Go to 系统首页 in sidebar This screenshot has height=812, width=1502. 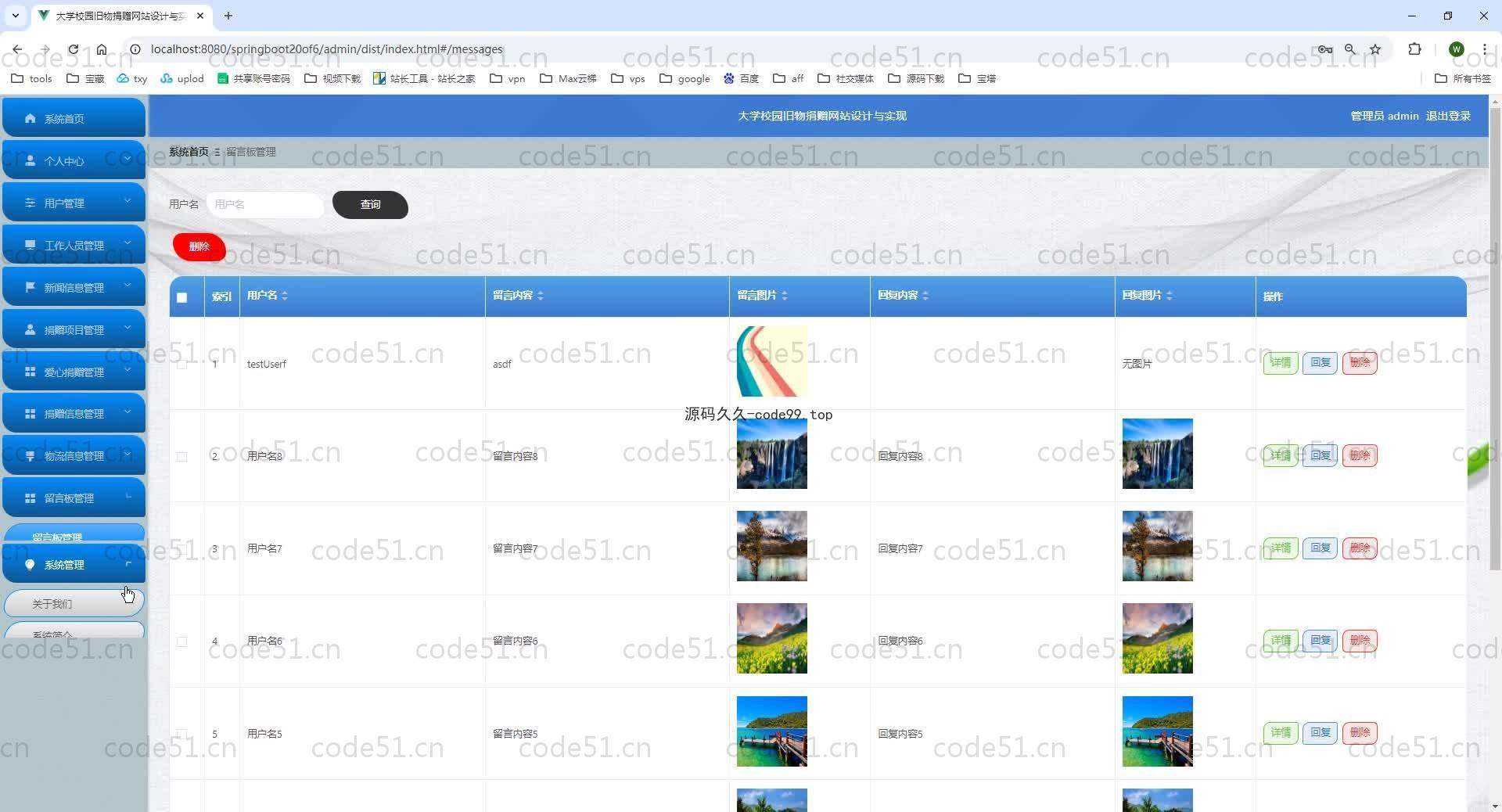pyautogui.click(x=74, y=118)
